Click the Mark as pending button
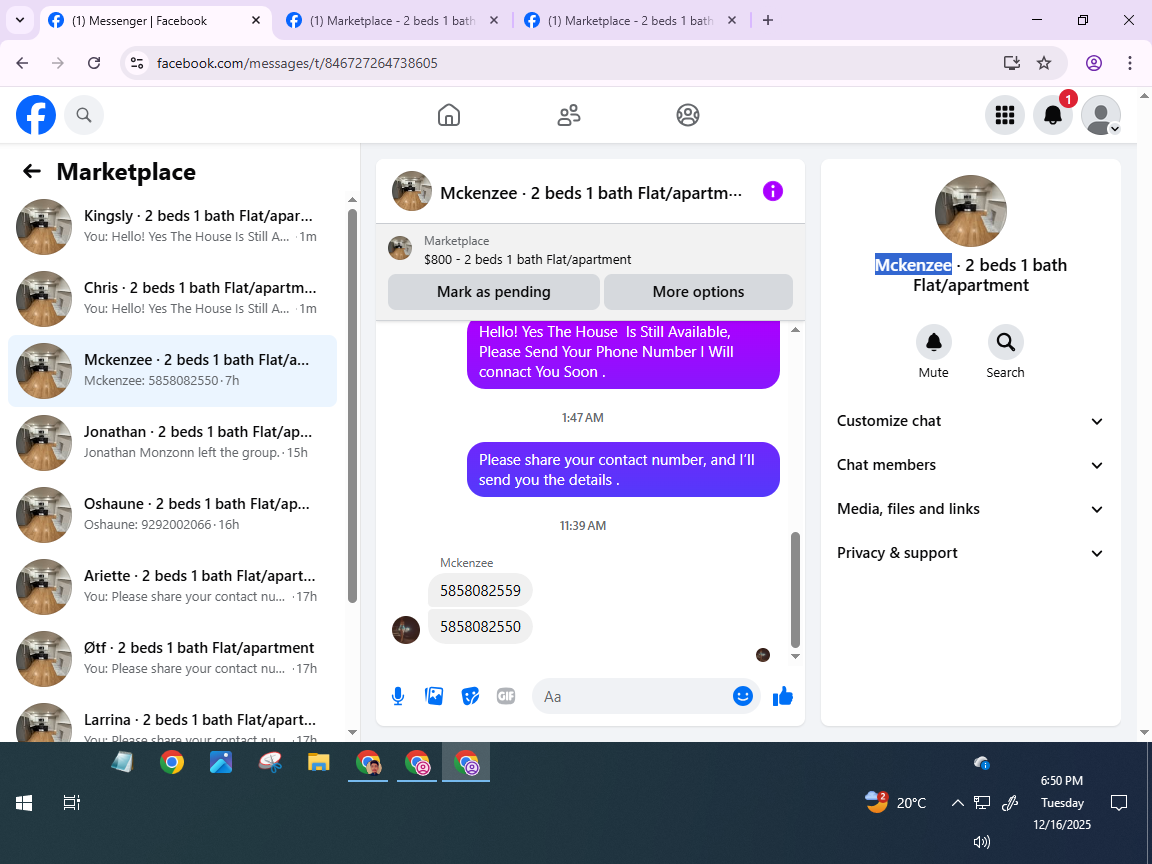This screenshot has width=1152, height=864. (x=494, y=292)
